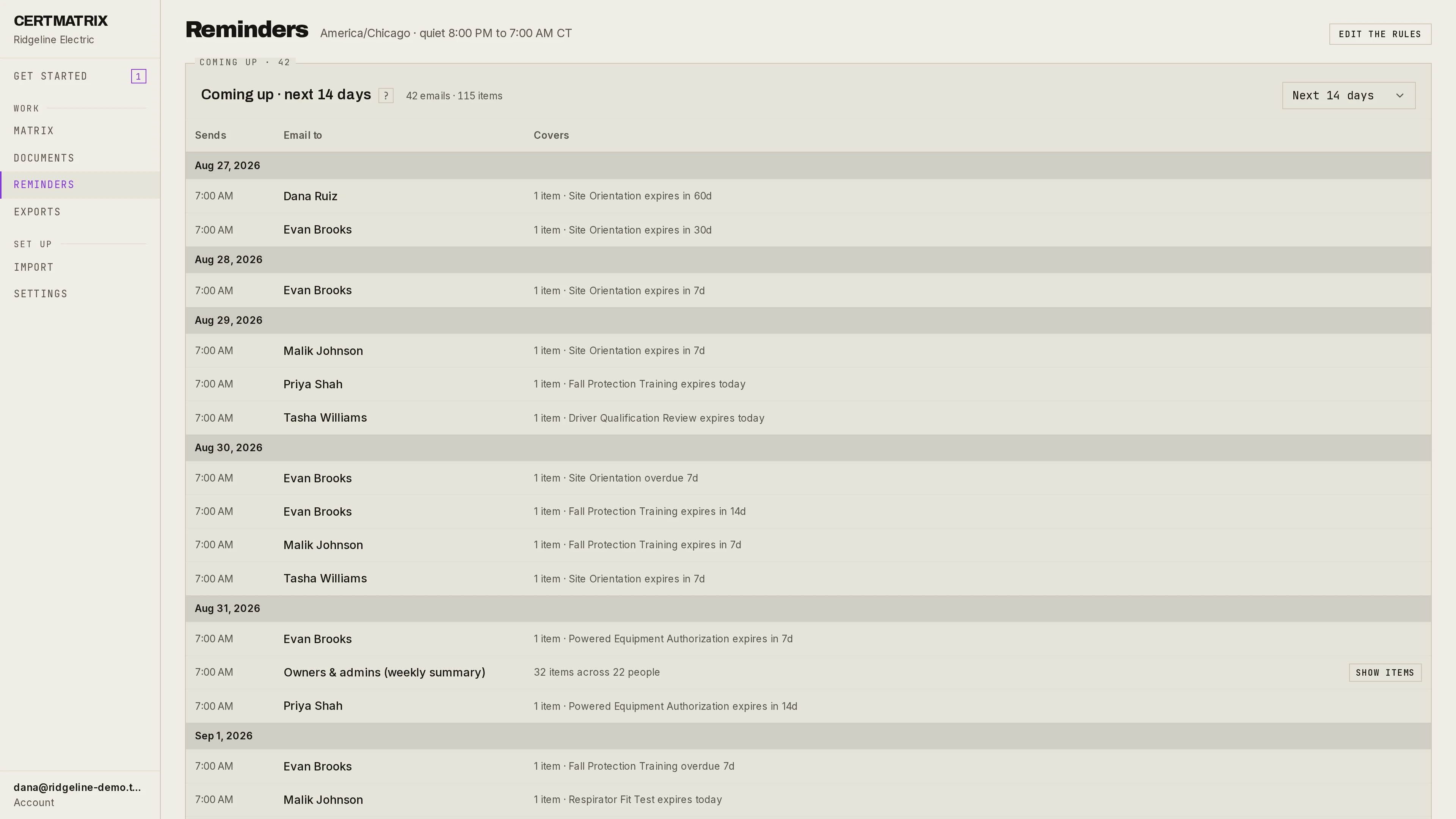Viewport: 1456px width, 819px height.
Task: Select Priya Shah Powered Equipment expires in 14d
Action: [808, 706]
